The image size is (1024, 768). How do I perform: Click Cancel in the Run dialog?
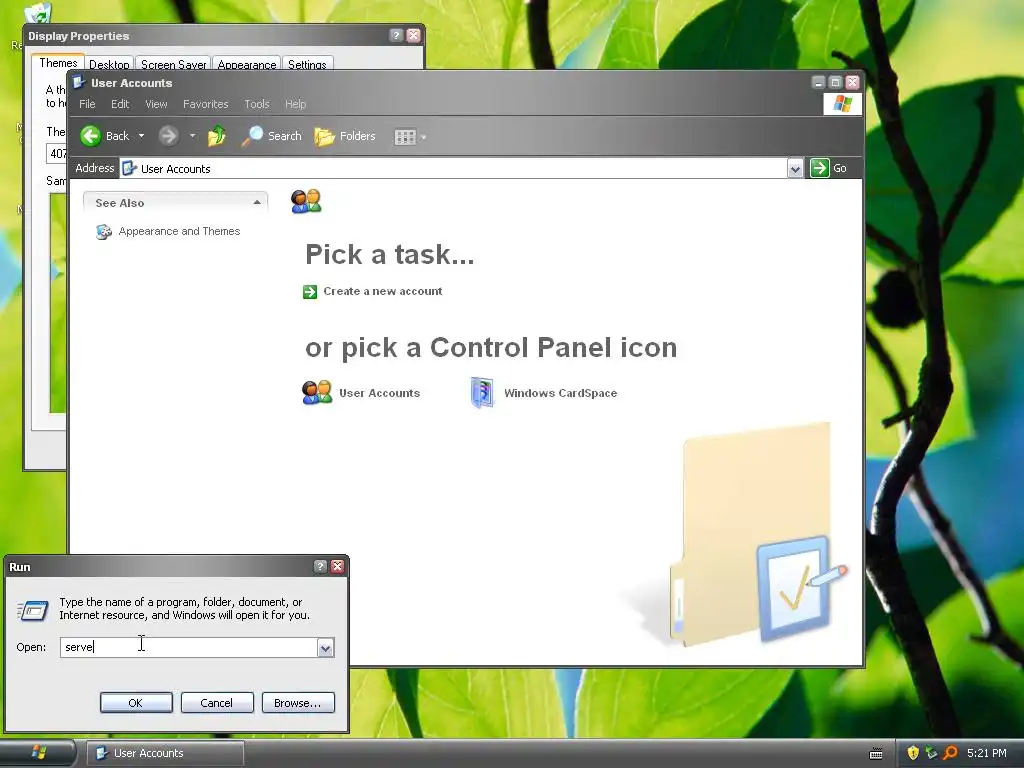tap(217, 703)
